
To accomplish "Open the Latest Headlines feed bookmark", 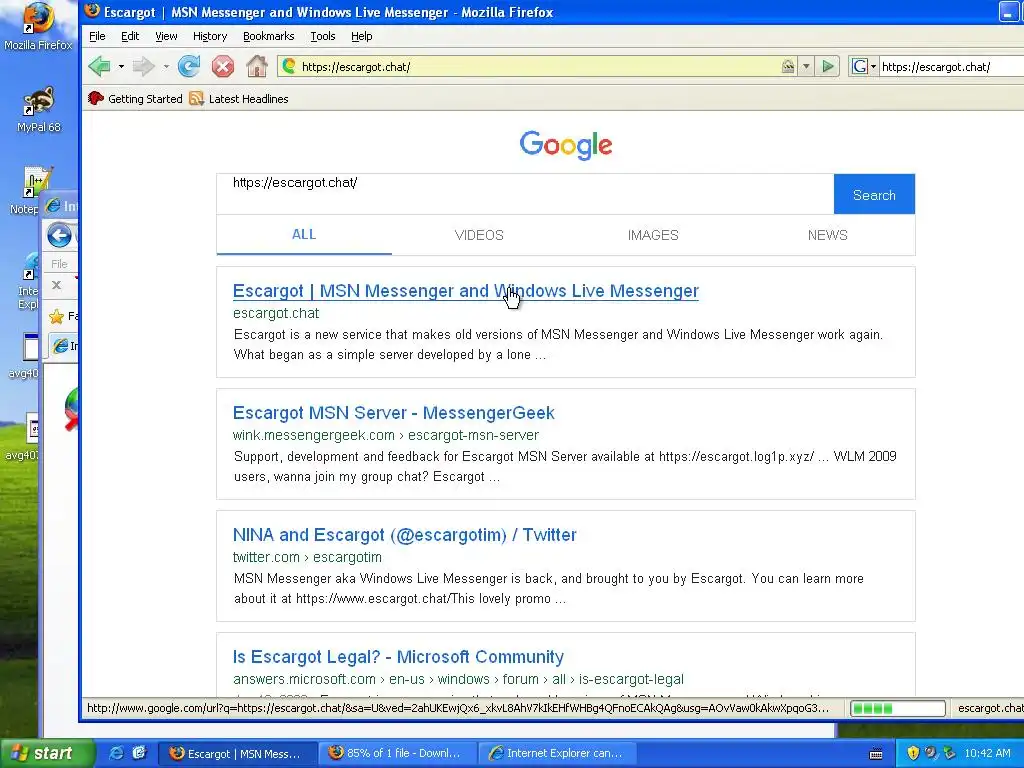I will point(239,99).
